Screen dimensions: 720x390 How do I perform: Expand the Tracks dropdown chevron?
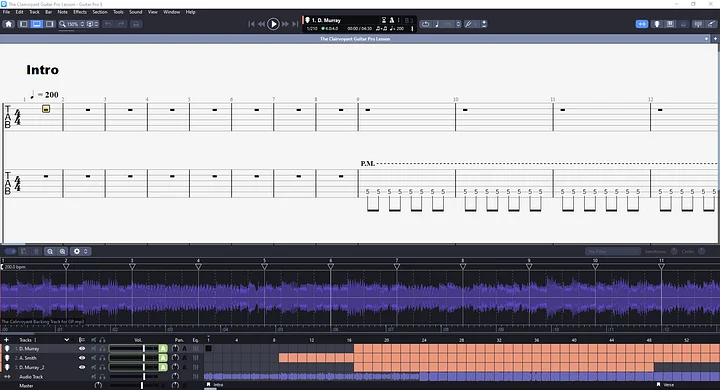pos(67,340)
